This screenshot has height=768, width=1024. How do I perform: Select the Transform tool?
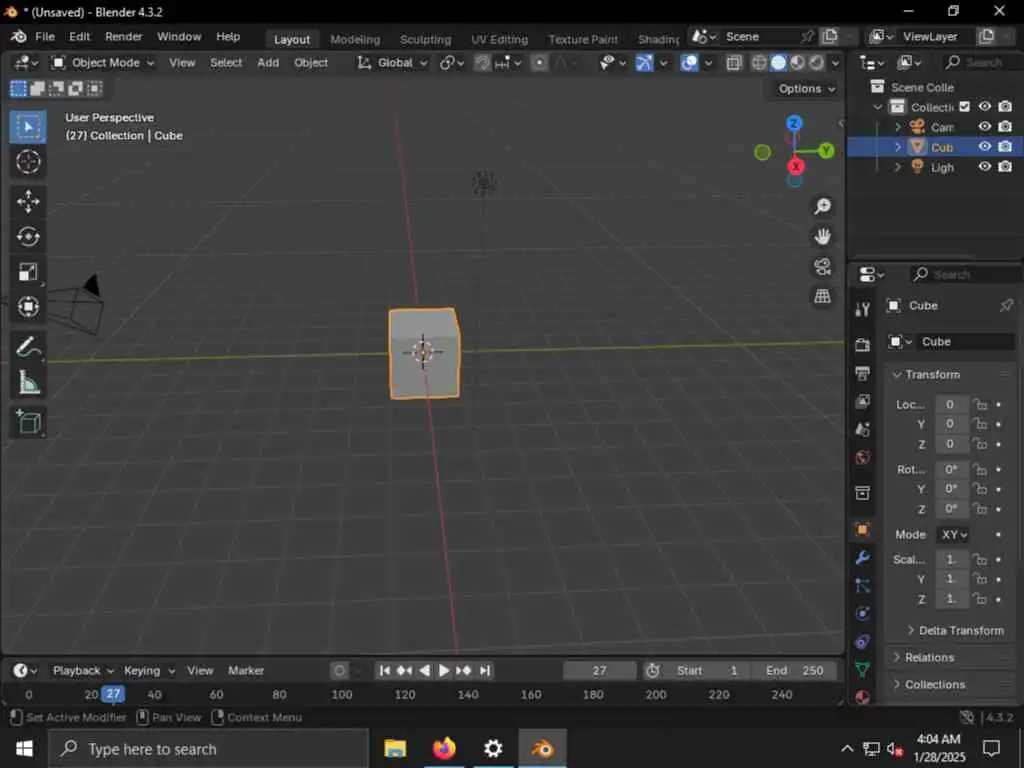27,306
